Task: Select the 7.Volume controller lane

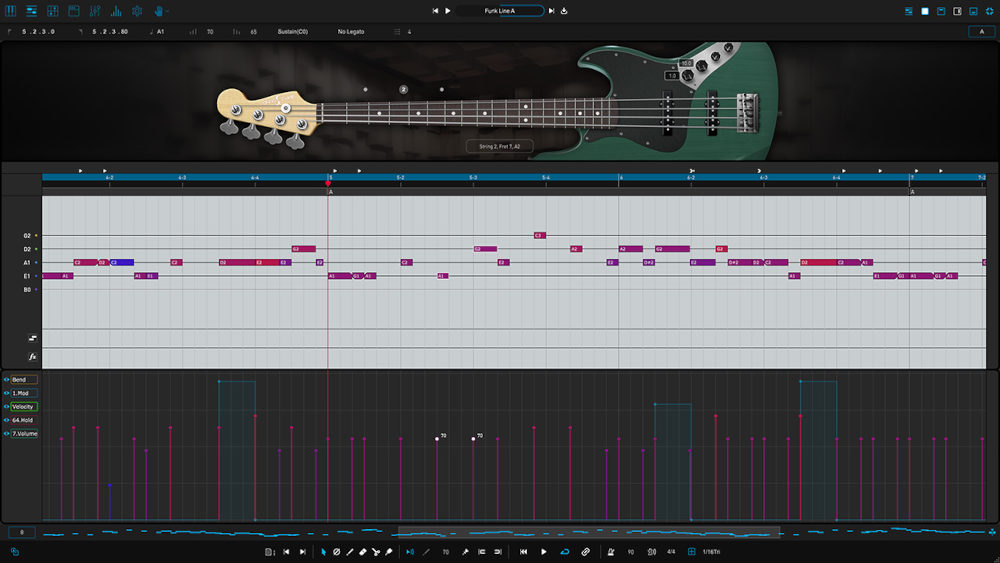Action: [x=25, y=434]
